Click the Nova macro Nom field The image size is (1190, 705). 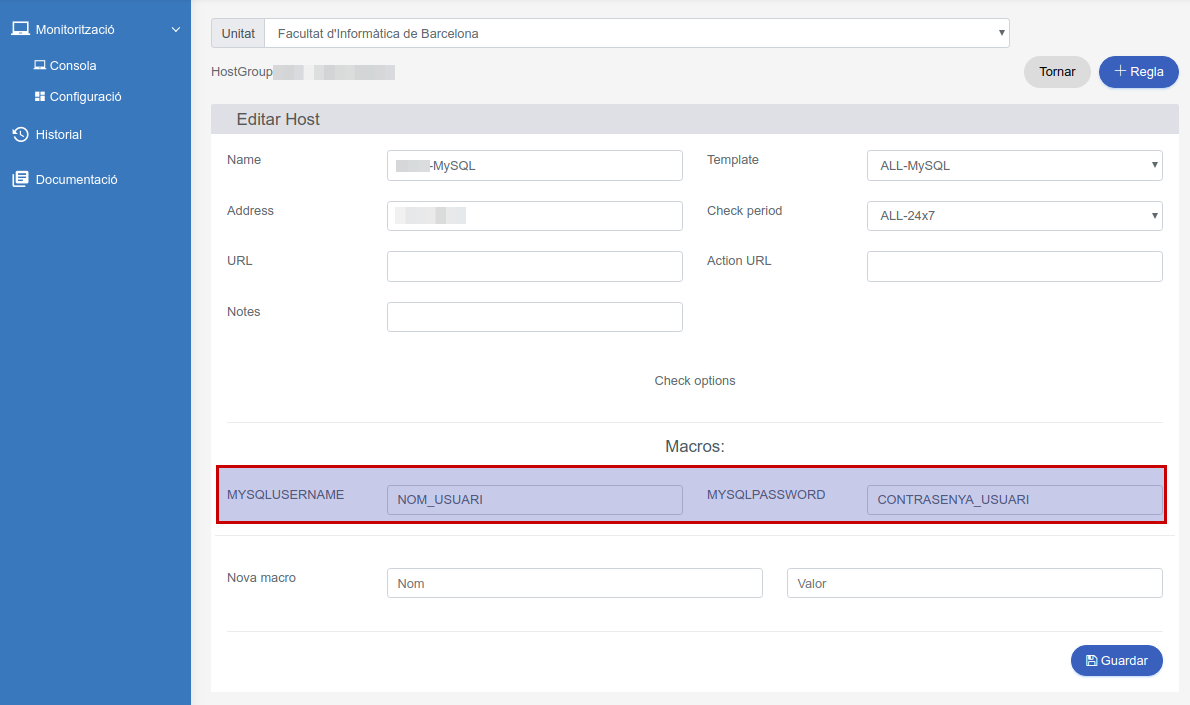pos(574,583)
